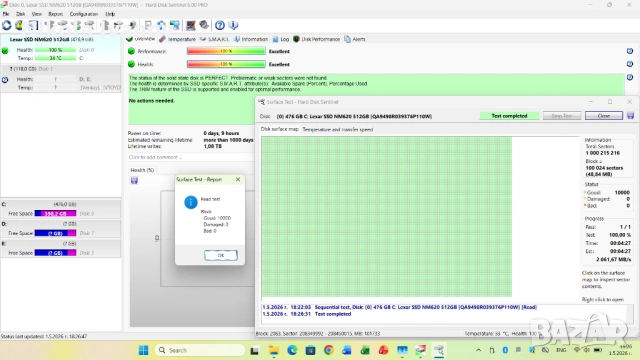The width and height of the screenshot is (640, 360).
Task: Click the laptop screen toolbar icon
Action: pos(190,25)
